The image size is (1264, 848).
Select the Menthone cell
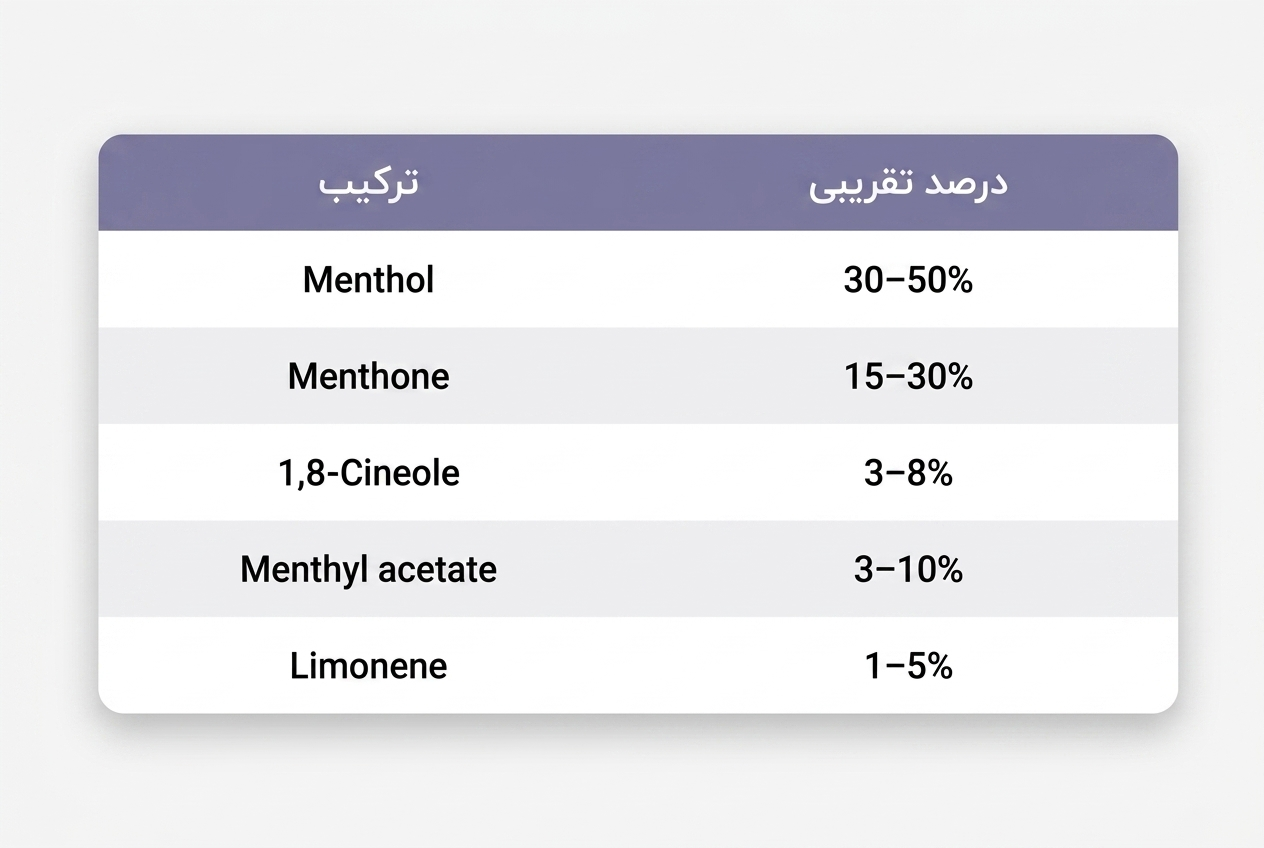[x=368, y=376]
